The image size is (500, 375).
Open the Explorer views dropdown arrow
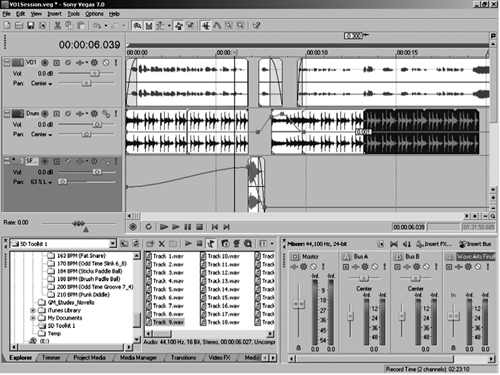pos(272,244)
